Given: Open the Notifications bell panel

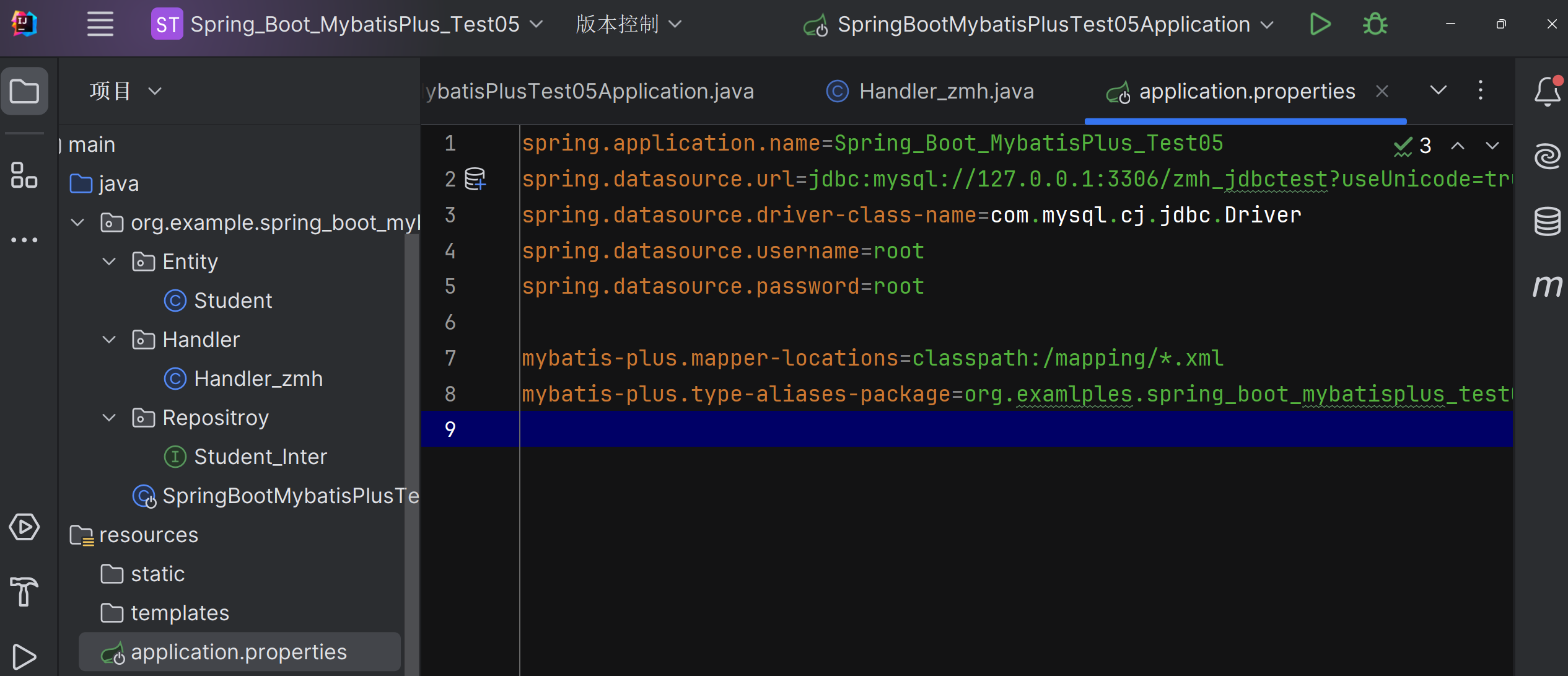Looking at the screenshot, I should (x=1547, y=91).
